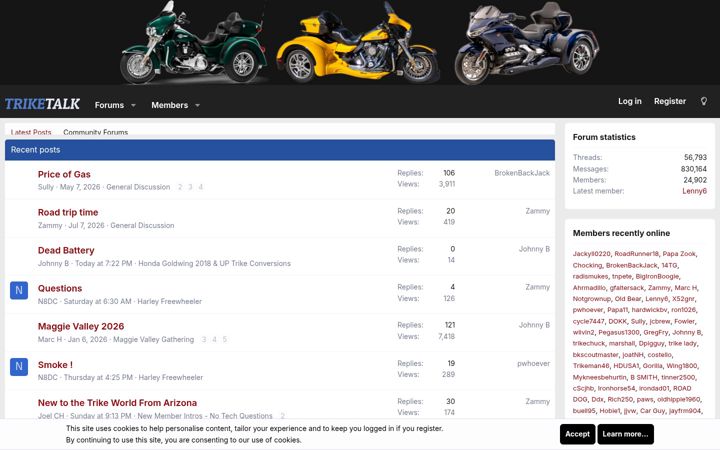Viewport: 720px width, 450px height.
Task: Go to page 5 of Maggie Valley 2026
Action: pos(225,339)
